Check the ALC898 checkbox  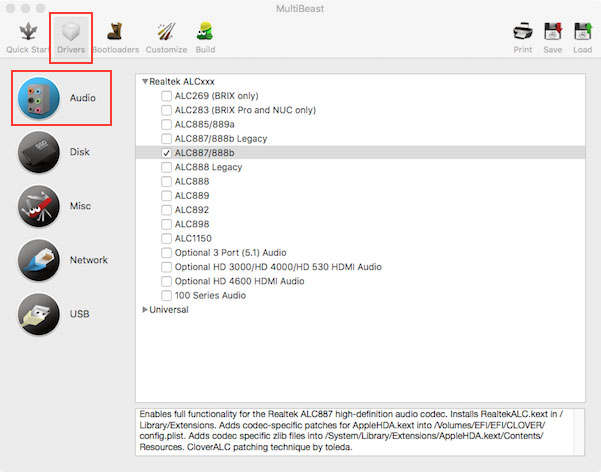[166, 224]
